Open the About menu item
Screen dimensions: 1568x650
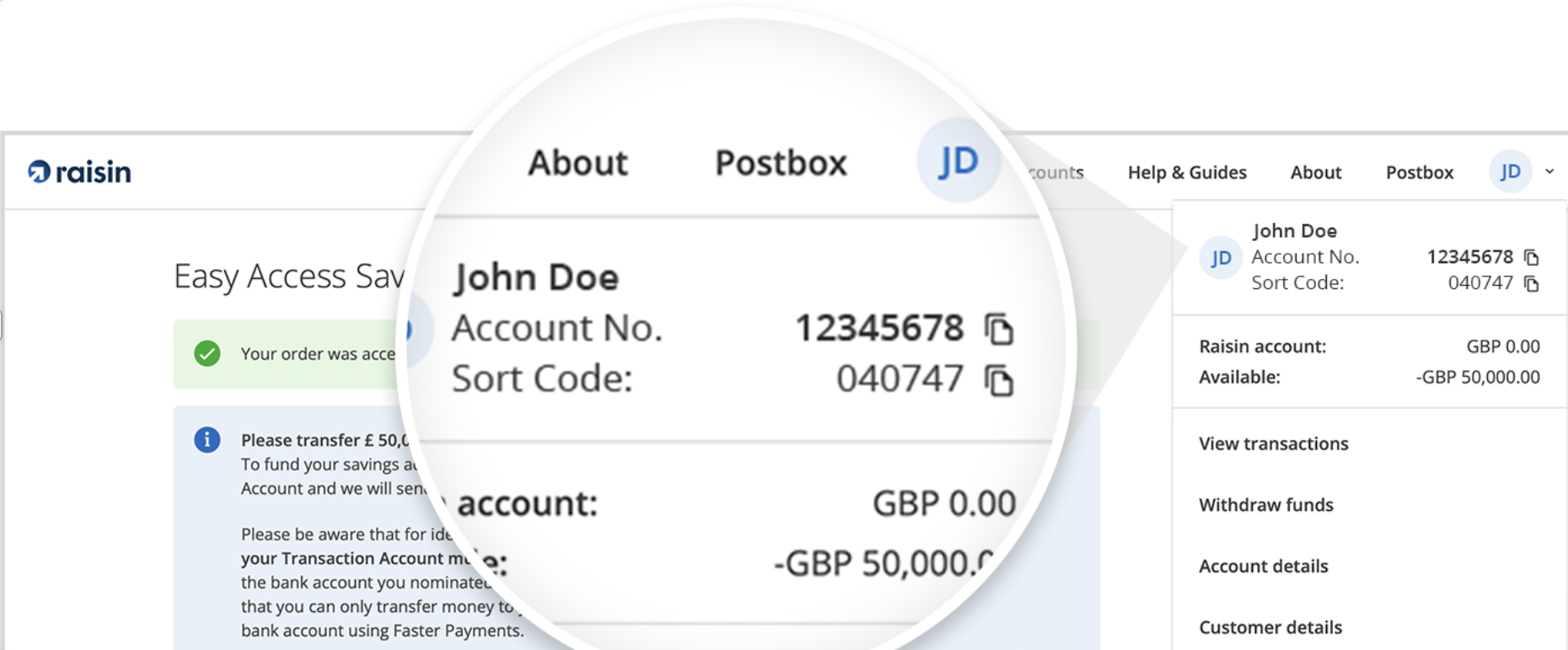coord(1315,173)
